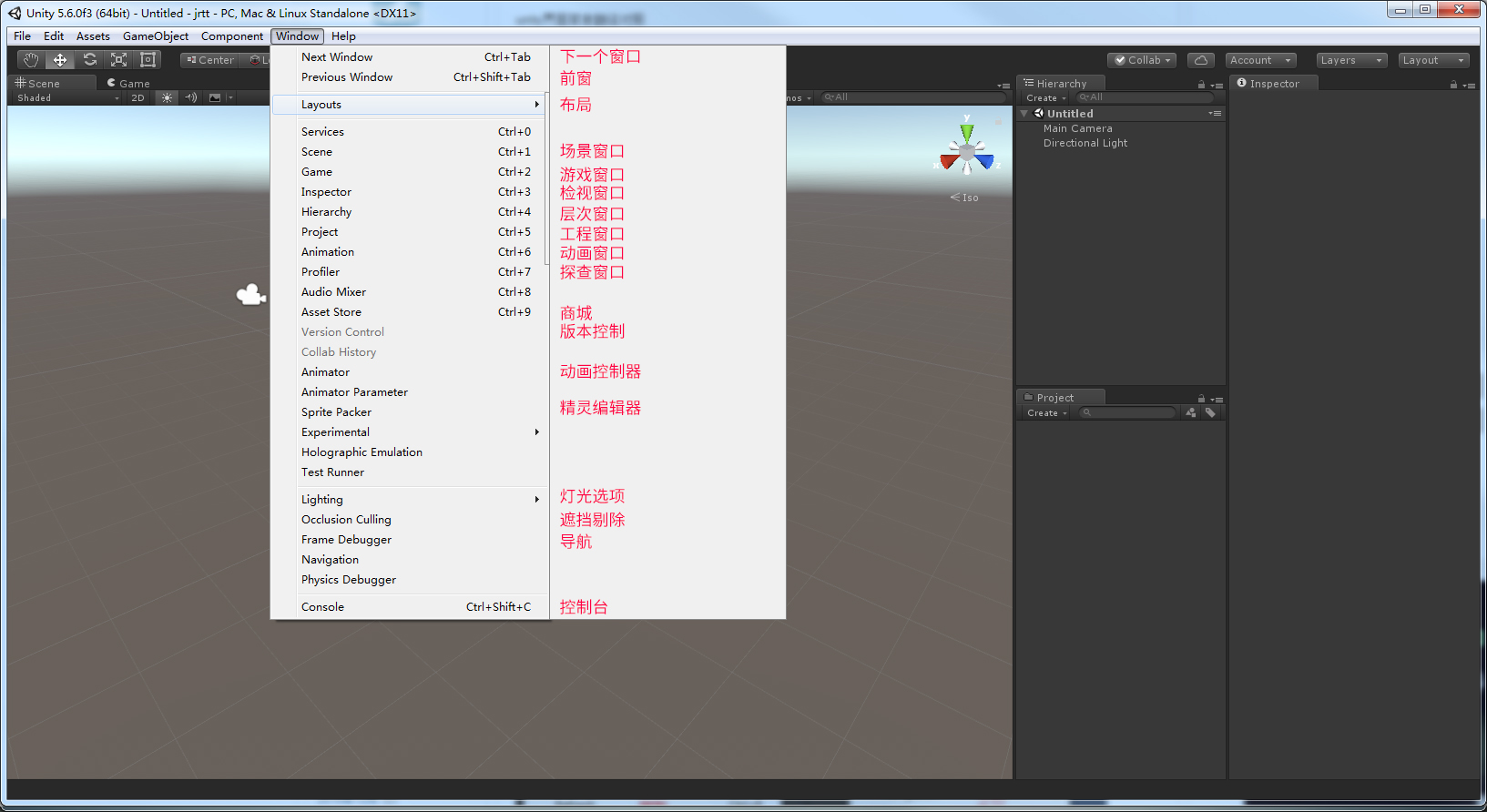Toggle Iso perspective label in scene

pos(964,198)
